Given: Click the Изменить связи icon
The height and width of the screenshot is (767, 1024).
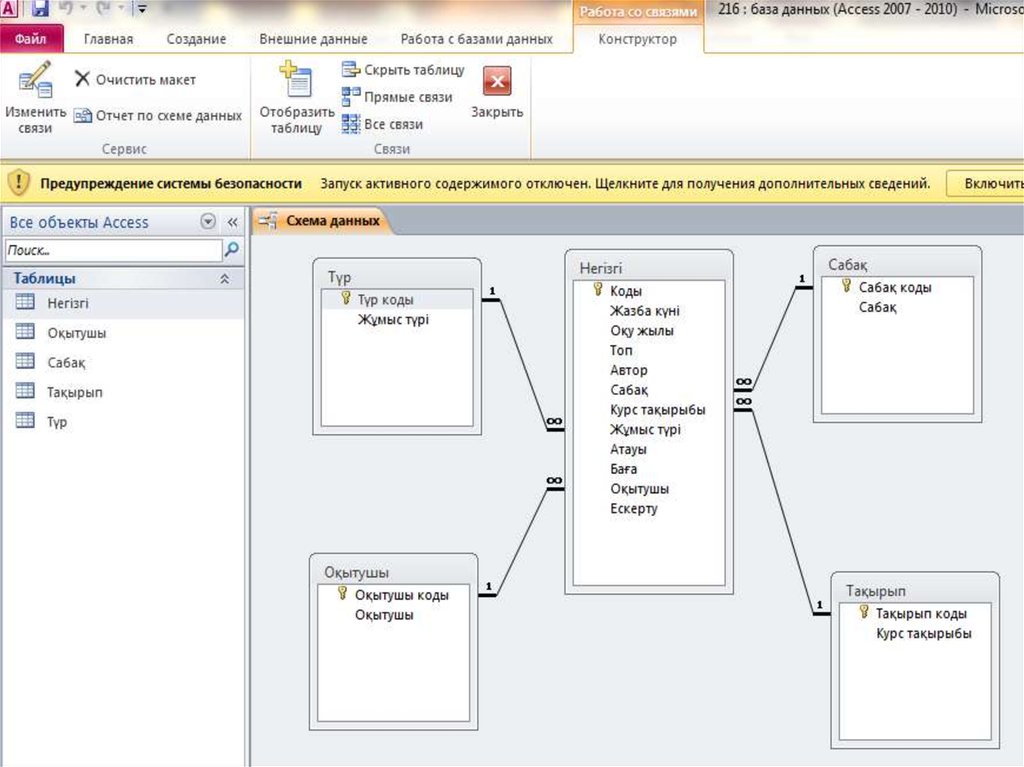Looking at the screenshot, I should pyautogui.click(x=34, y=82).
